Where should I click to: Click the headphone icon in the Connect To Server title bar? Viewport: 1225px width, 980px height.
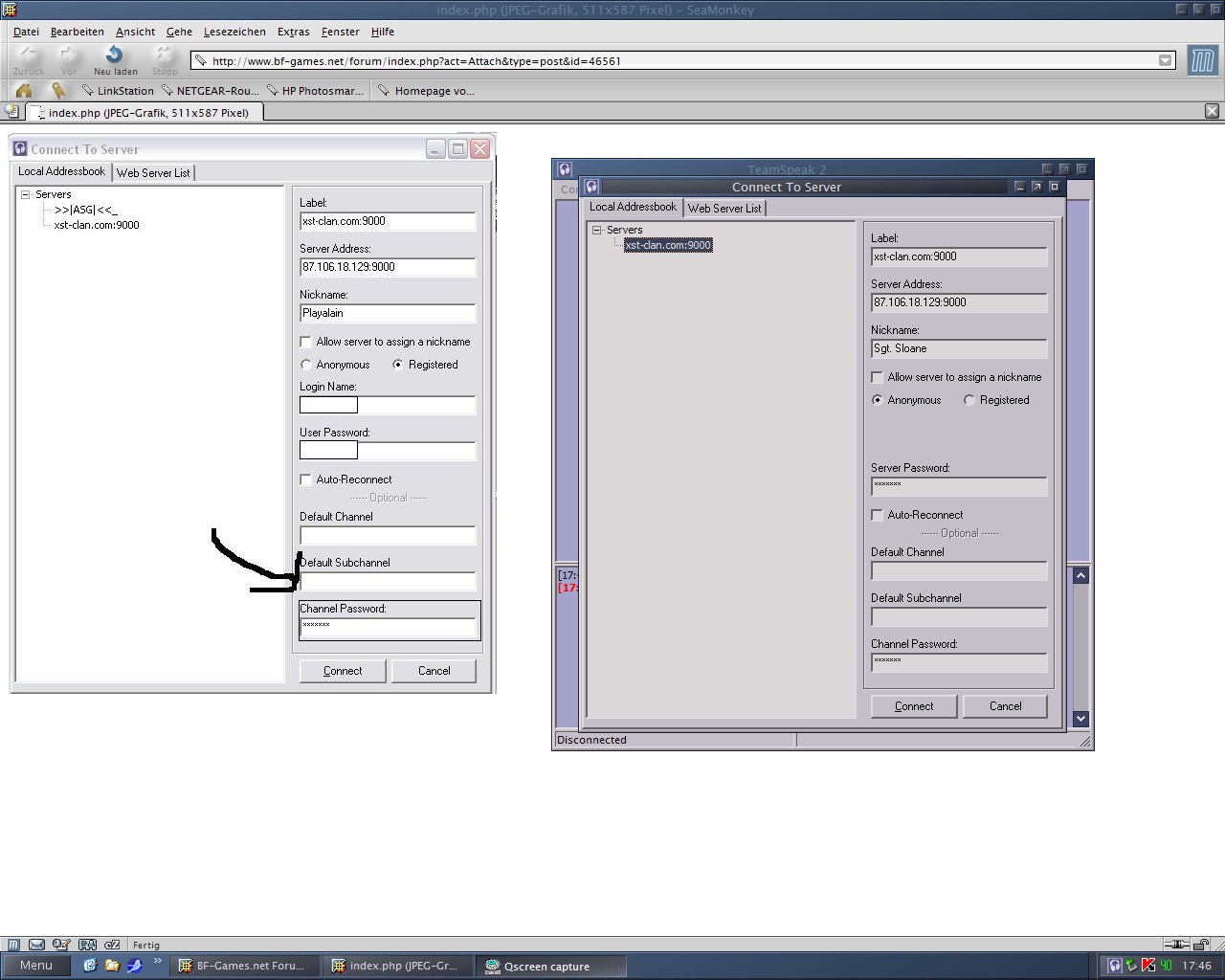click(591, 187)
